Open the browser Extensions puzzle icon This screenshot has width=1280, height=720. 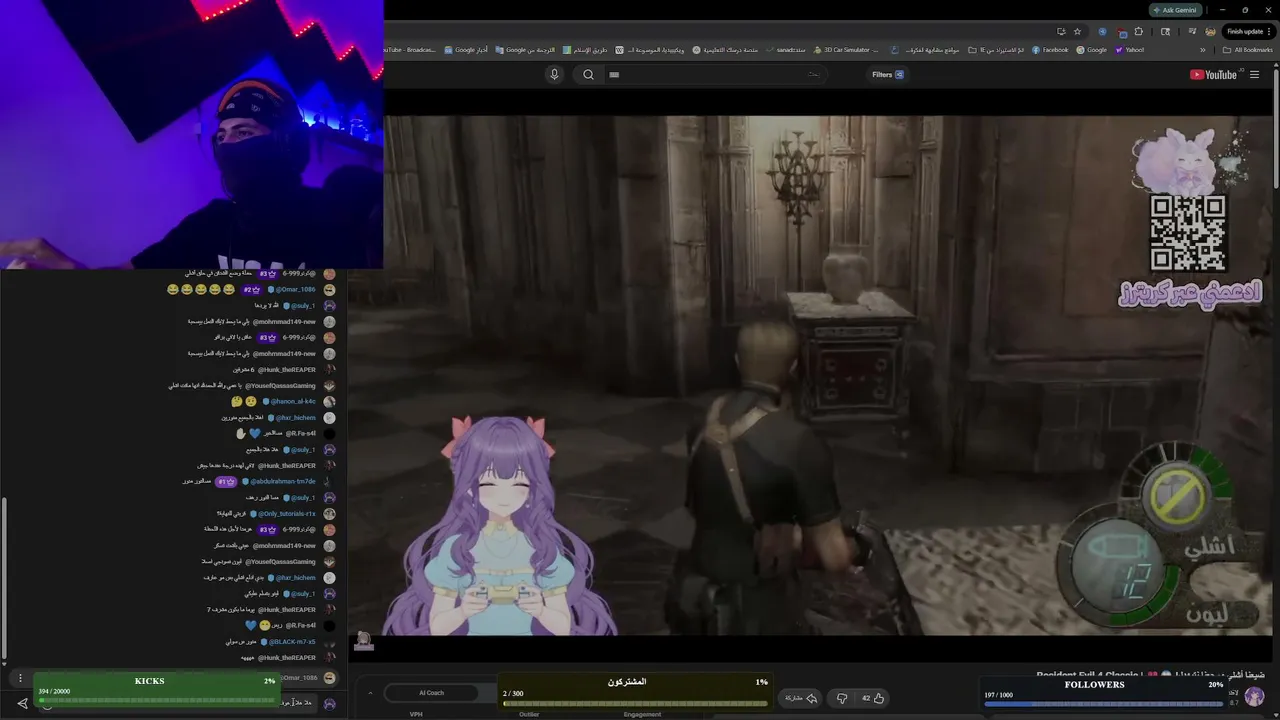(1139, 32)
